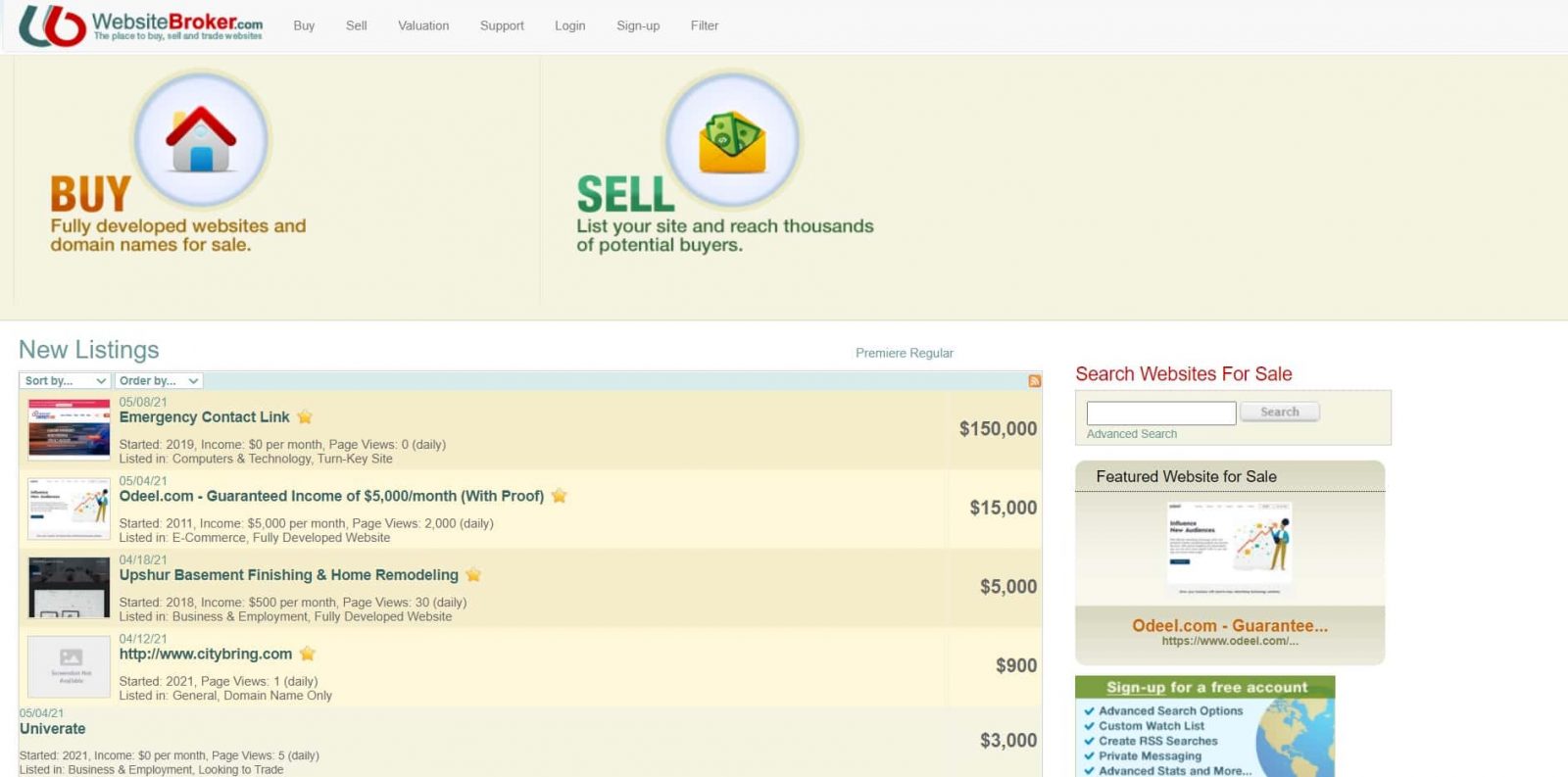
Task: Click the New Listings heading
Action: coord(89,350)
